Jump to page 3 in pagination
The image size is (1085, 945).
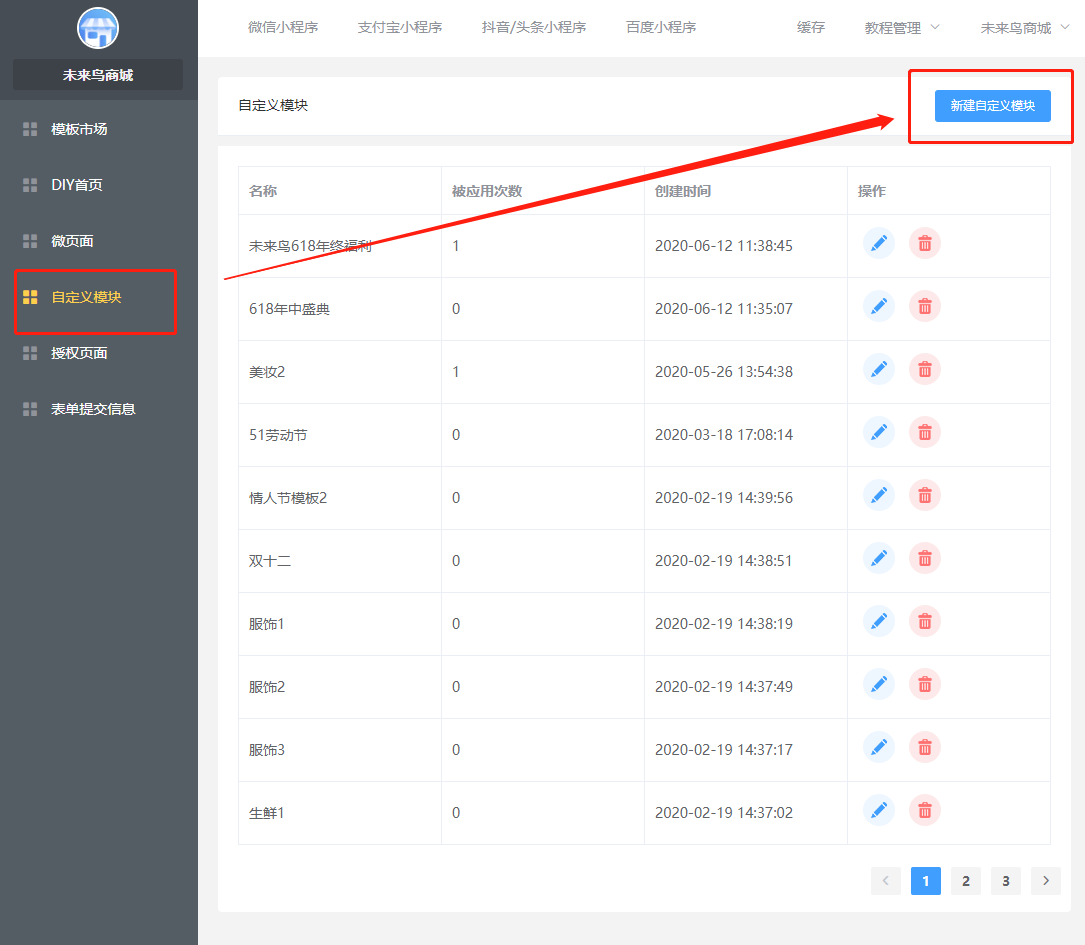[x=1006, y=881]
